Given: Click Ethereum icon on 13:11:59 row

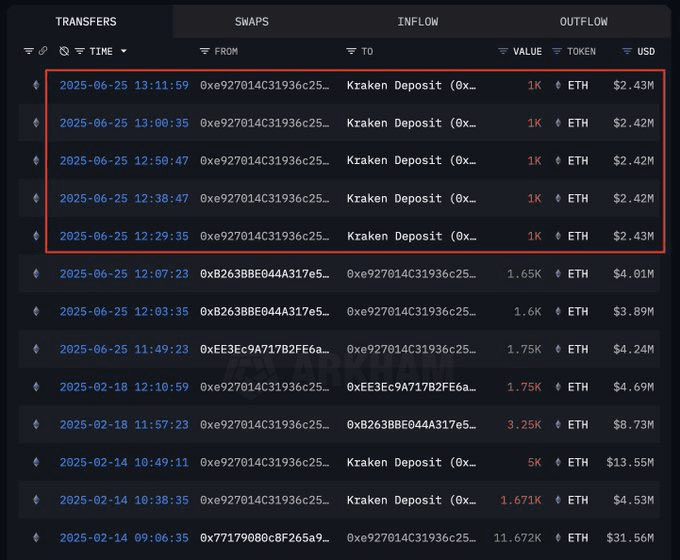Looking at the screenshot, I should pos(37,86).
